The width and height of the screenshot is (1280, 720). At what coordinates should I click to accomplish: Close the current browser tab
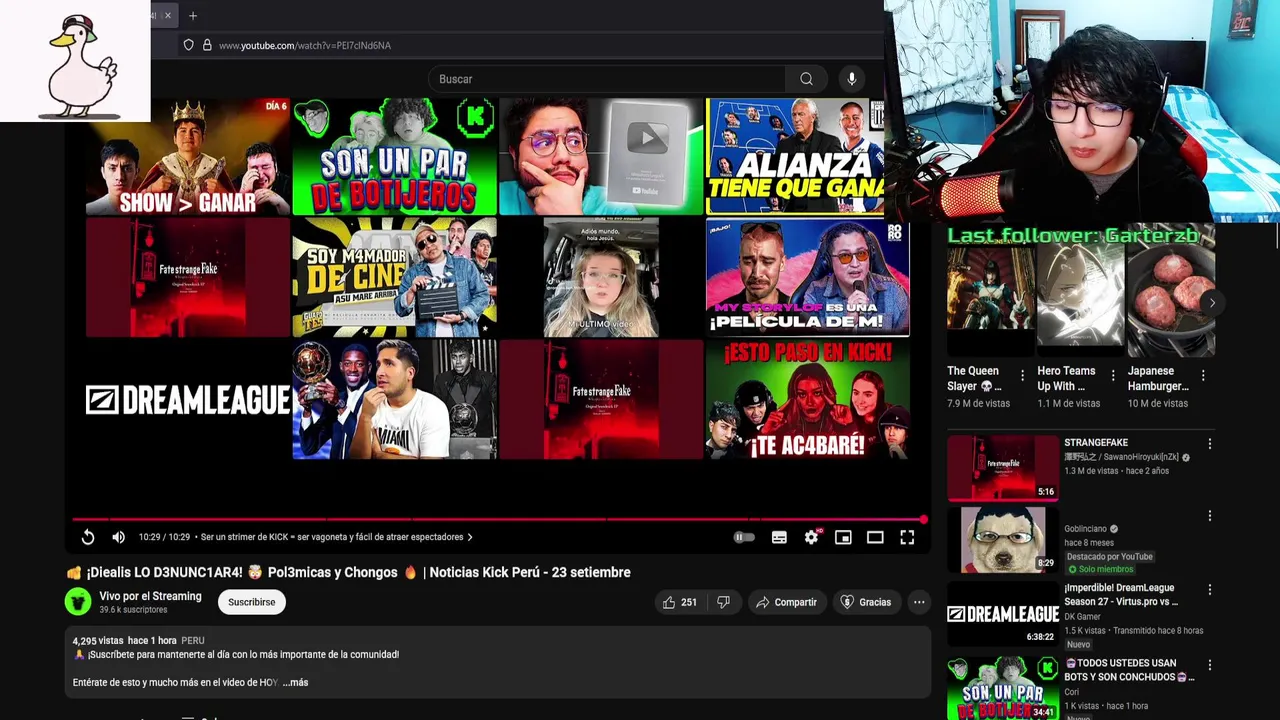pos(168,15)
